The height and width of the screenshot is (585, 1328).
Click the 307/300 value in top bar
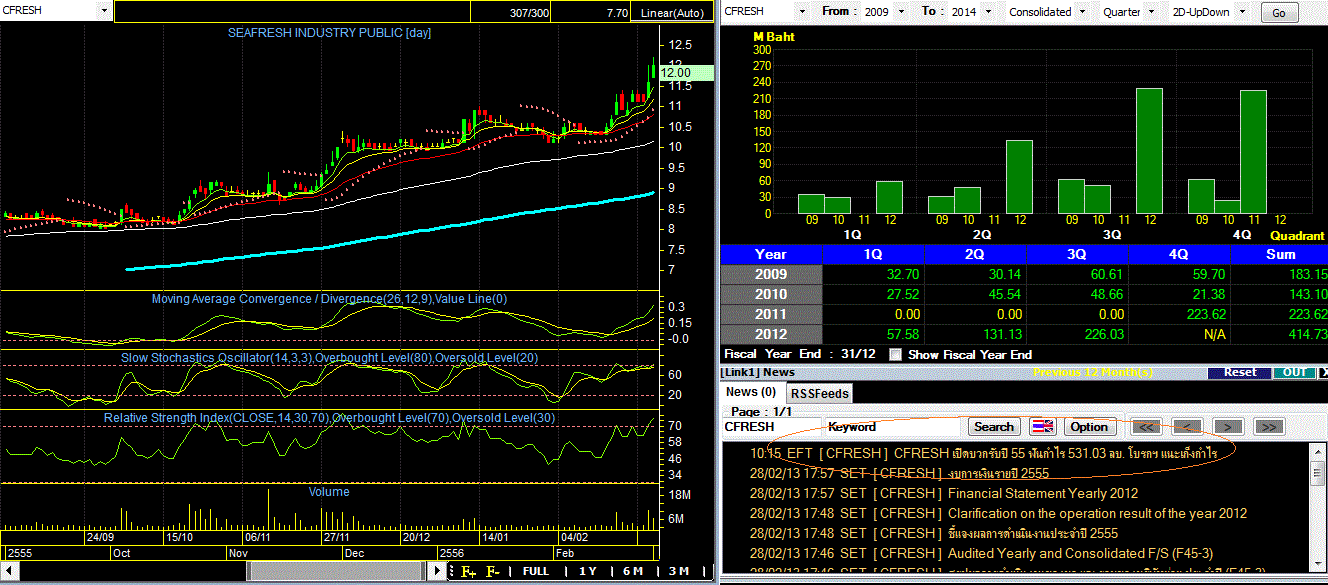point(529,13)
